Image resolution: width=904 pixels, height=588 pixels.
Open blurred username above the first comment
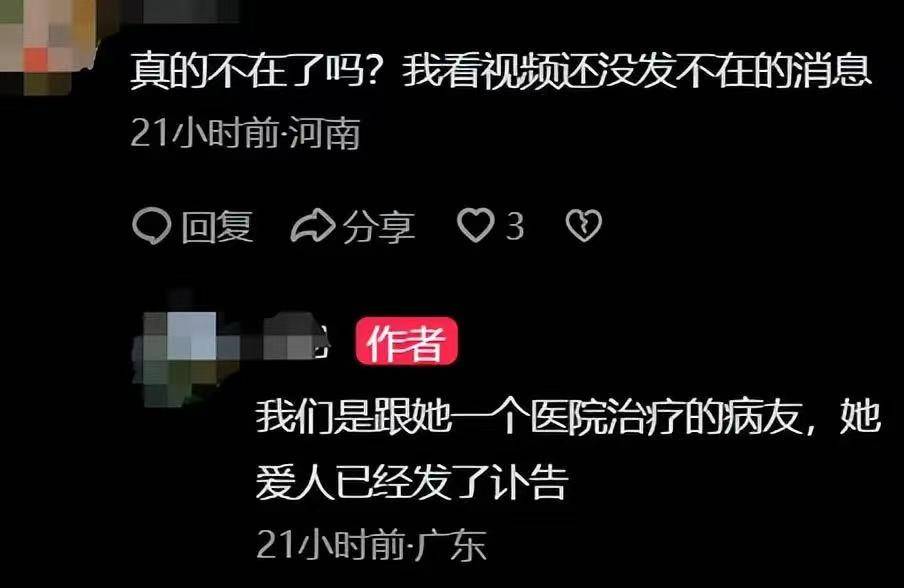pos(190,10)
